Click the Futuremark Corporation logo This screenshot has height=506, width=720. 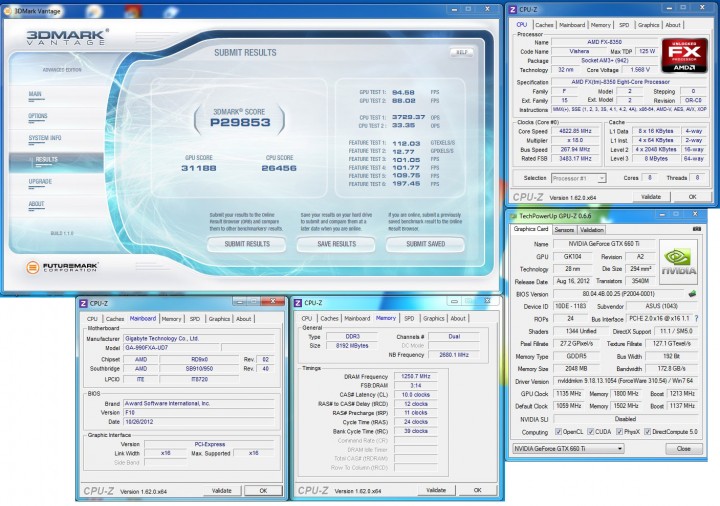coord(62,267)
